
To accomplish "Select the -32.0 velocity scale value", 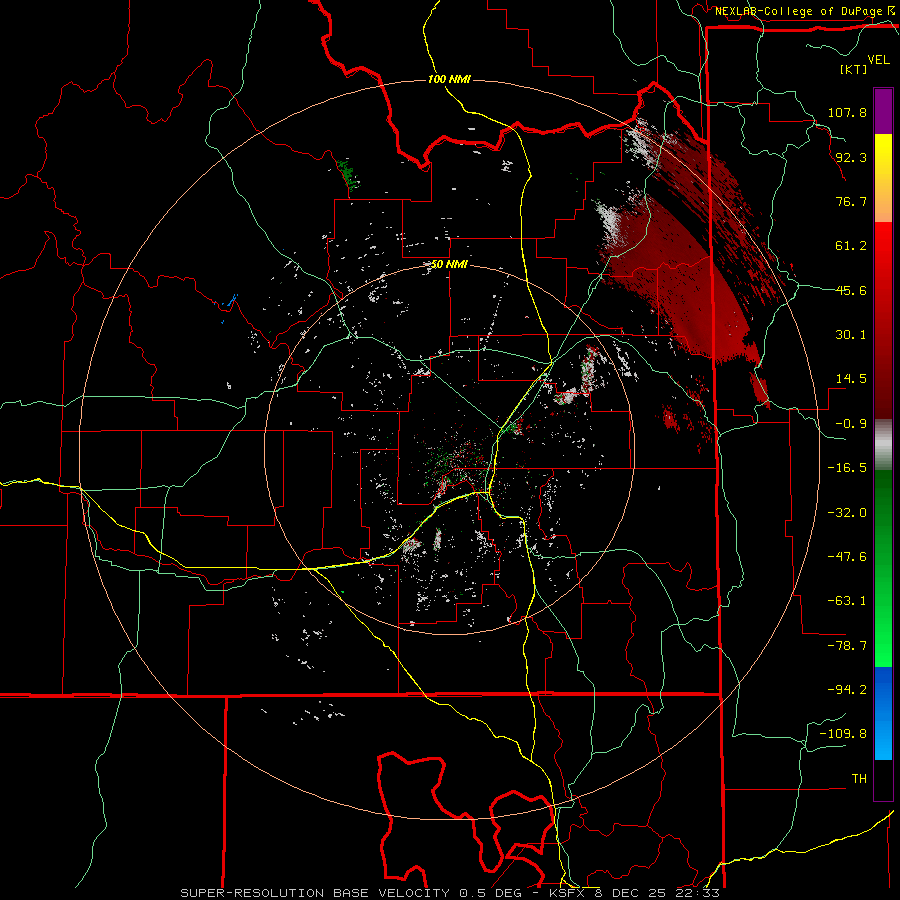I will (x=847, y=513).
